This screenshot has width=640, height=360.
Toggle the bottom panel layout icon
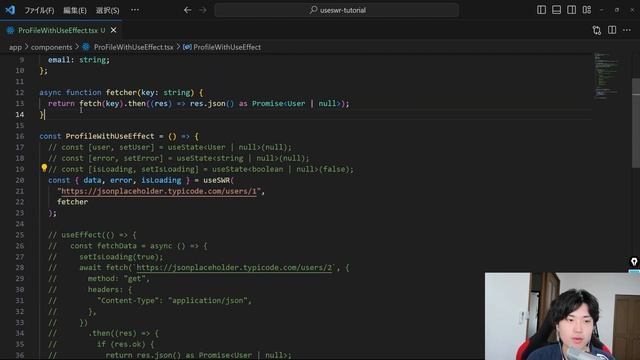point(556,10)
